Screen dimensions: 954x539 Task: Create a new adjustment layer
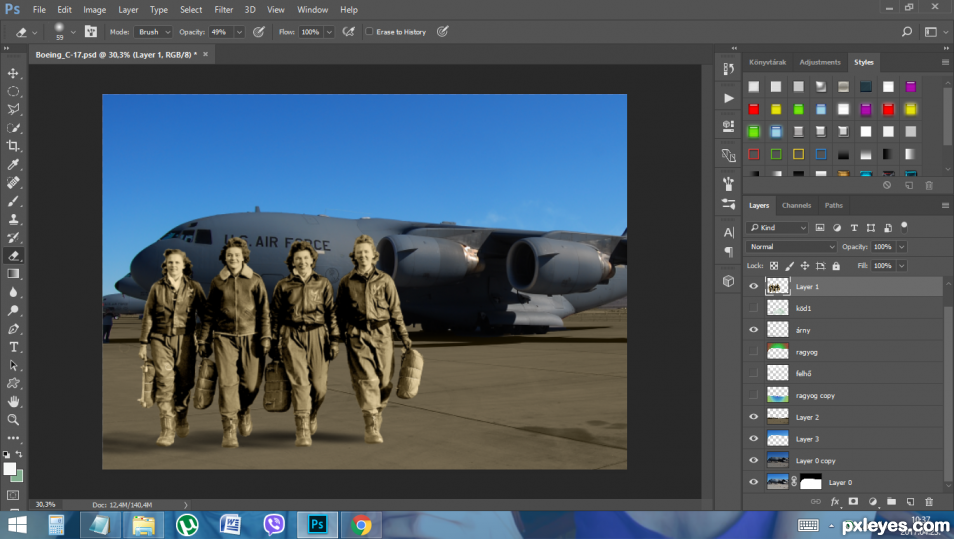pos(872,501)
